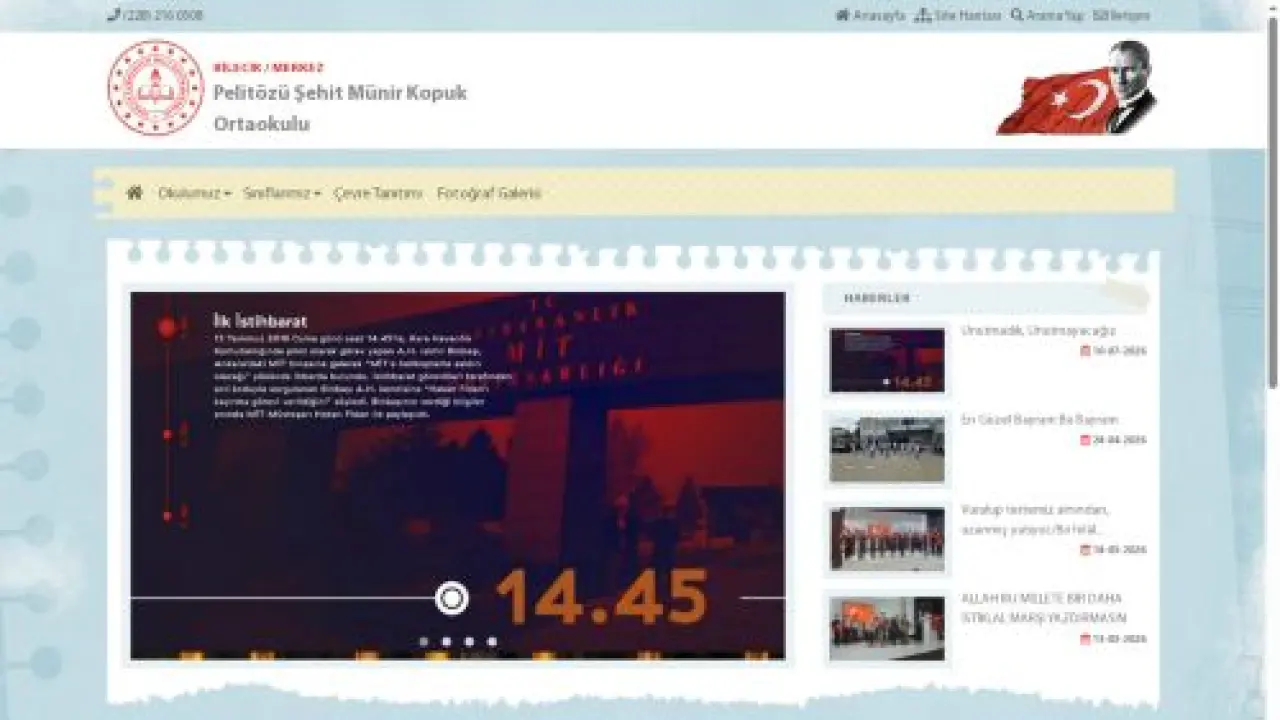The image size is (1280, 720).
Task: Expand the Okulumuz dropdown menu
Action: [195, 193]
